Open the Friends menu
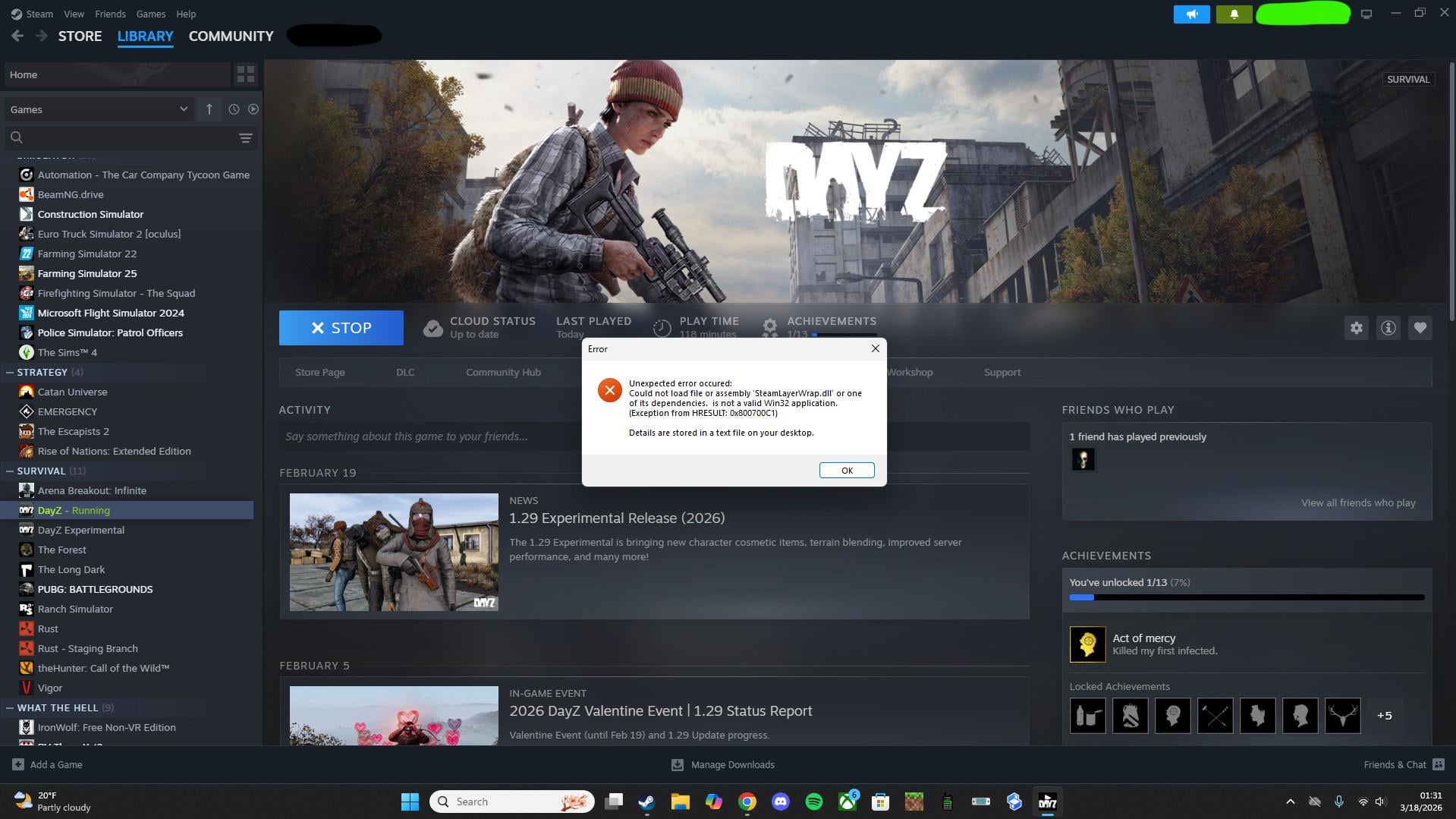Image resolution: width=1456 pixels, height=819 pixels. pyautogui.click(x=110, y=14)
